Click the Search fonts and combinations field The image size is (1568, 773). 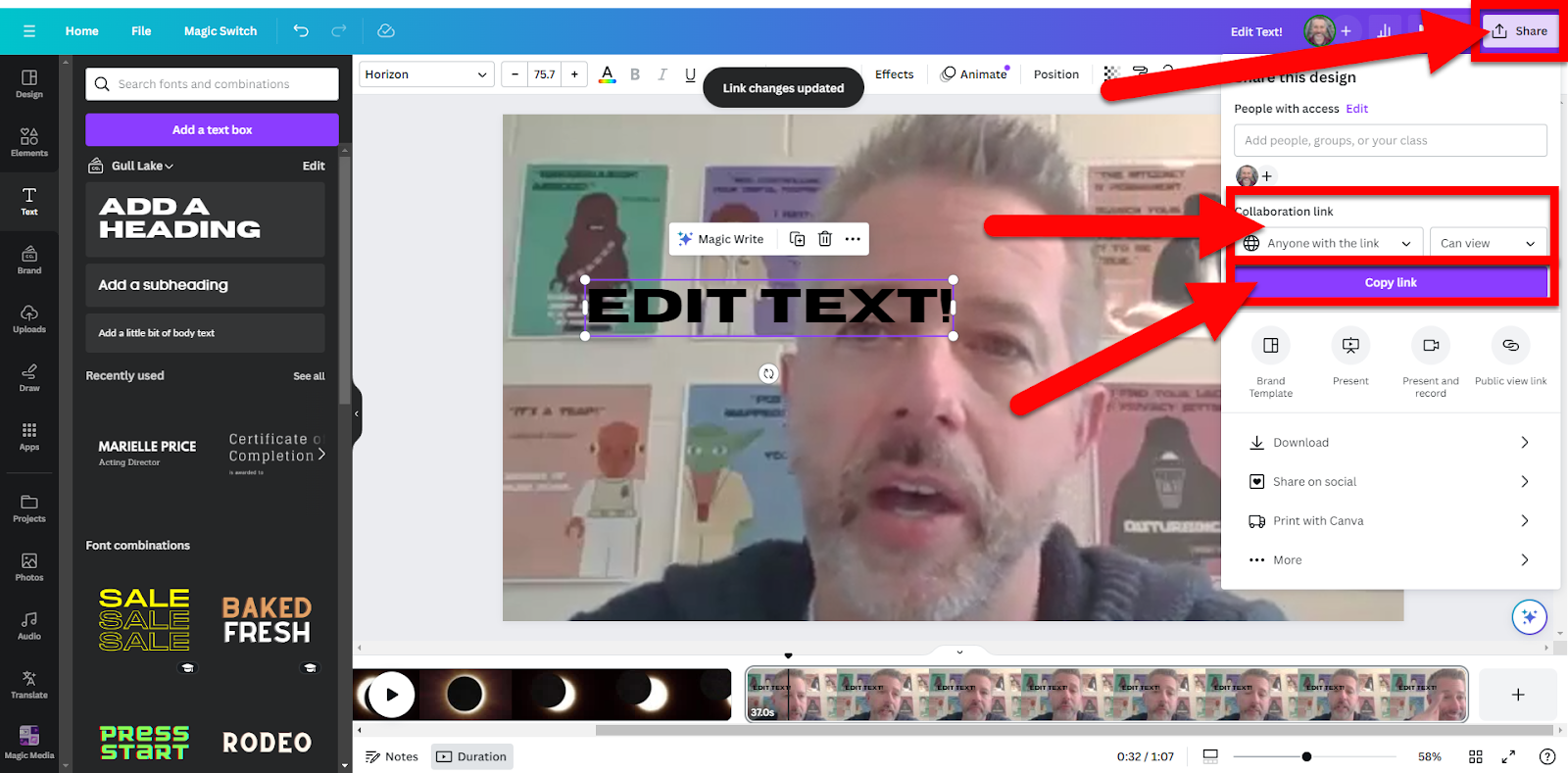tap(223, 84)
